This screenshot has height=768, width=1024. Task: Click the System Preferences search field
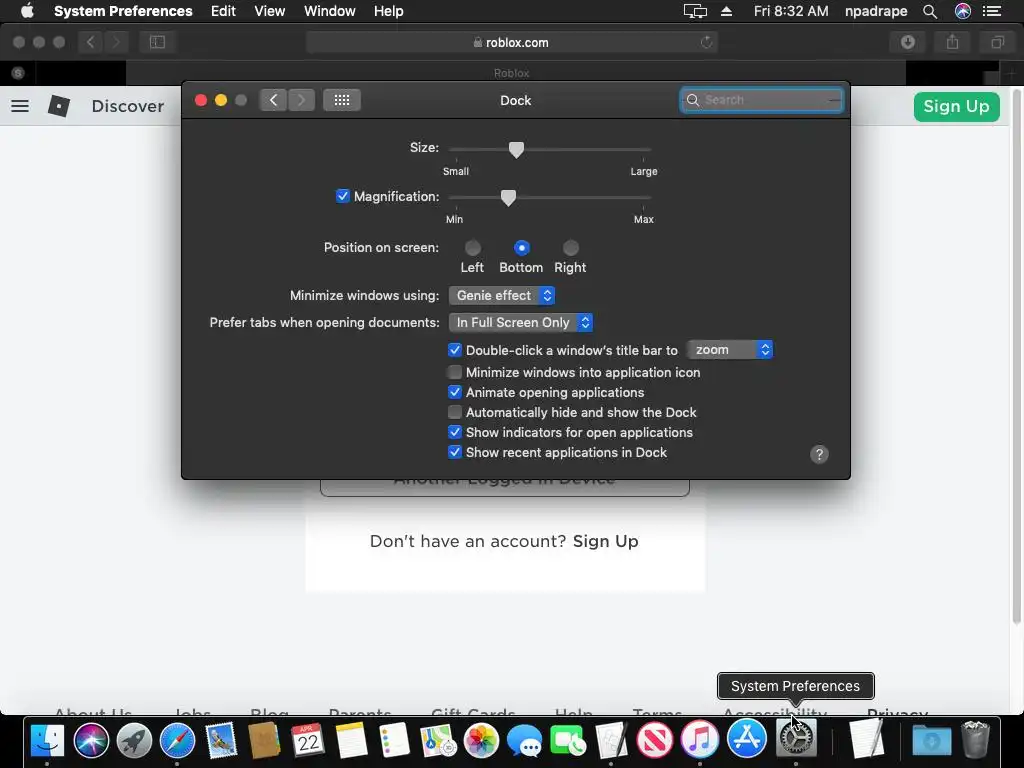click(x=761, y=100)
